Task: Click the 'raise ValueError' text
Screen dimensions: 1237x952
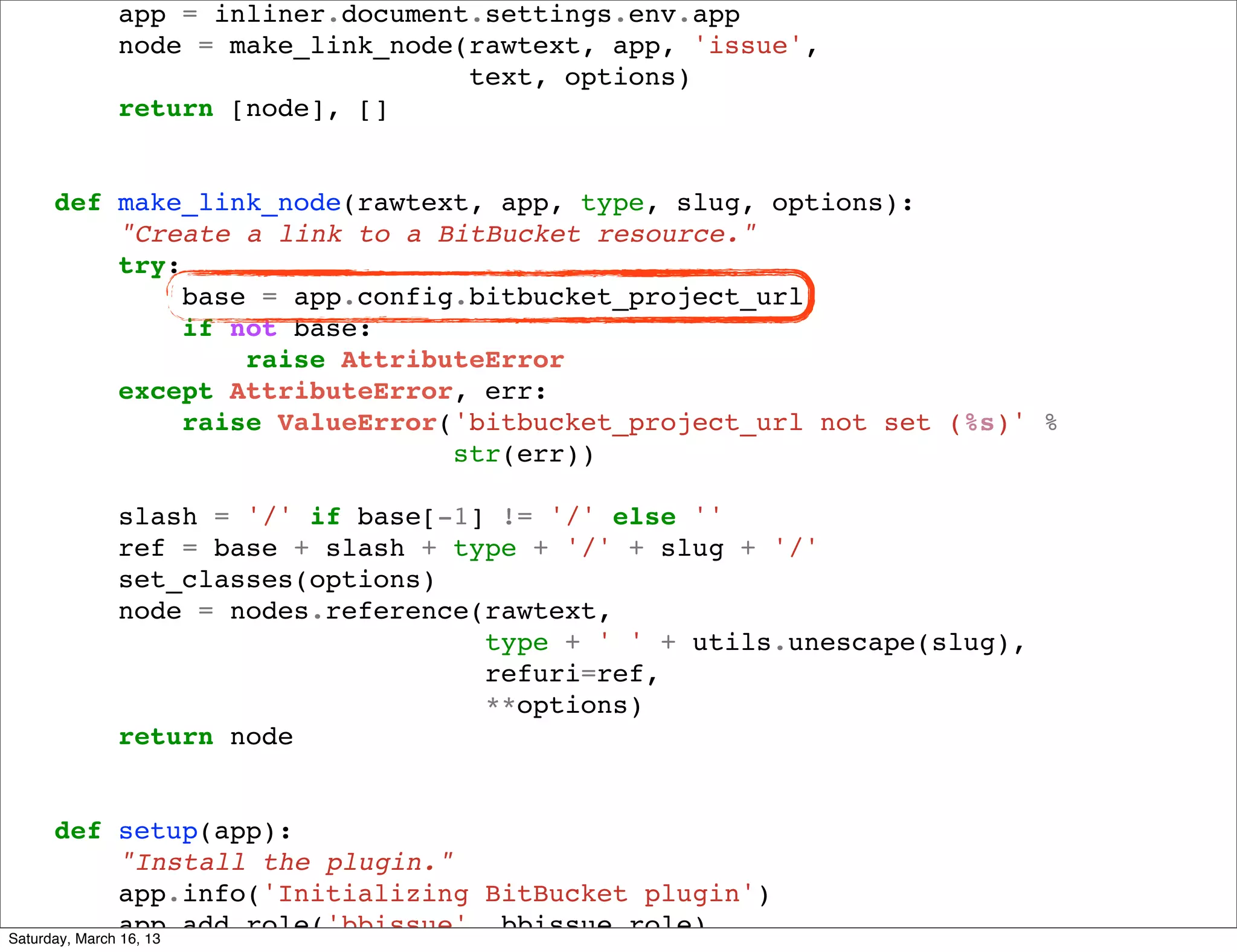Action: pos(309,423)
